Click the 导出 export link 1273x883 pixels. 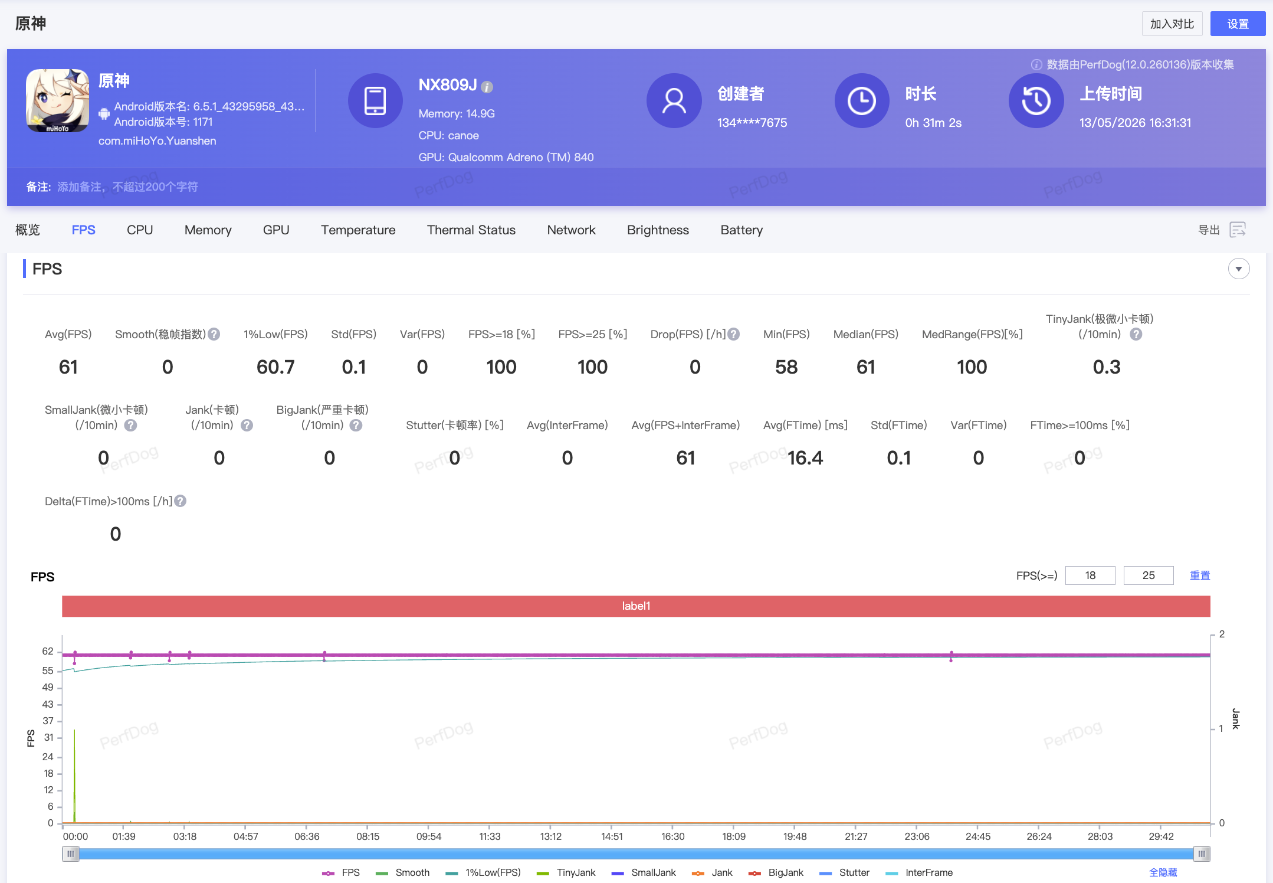[1209, 230]
